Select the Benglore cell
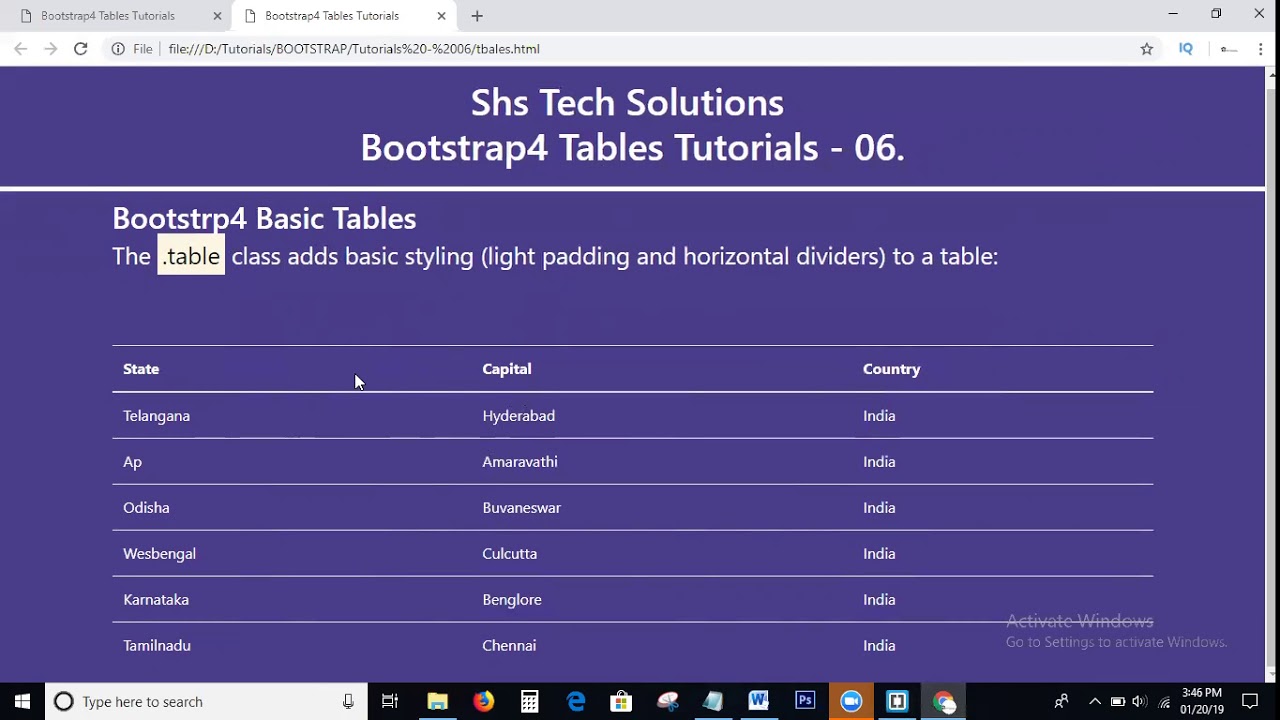 point(512,600)
